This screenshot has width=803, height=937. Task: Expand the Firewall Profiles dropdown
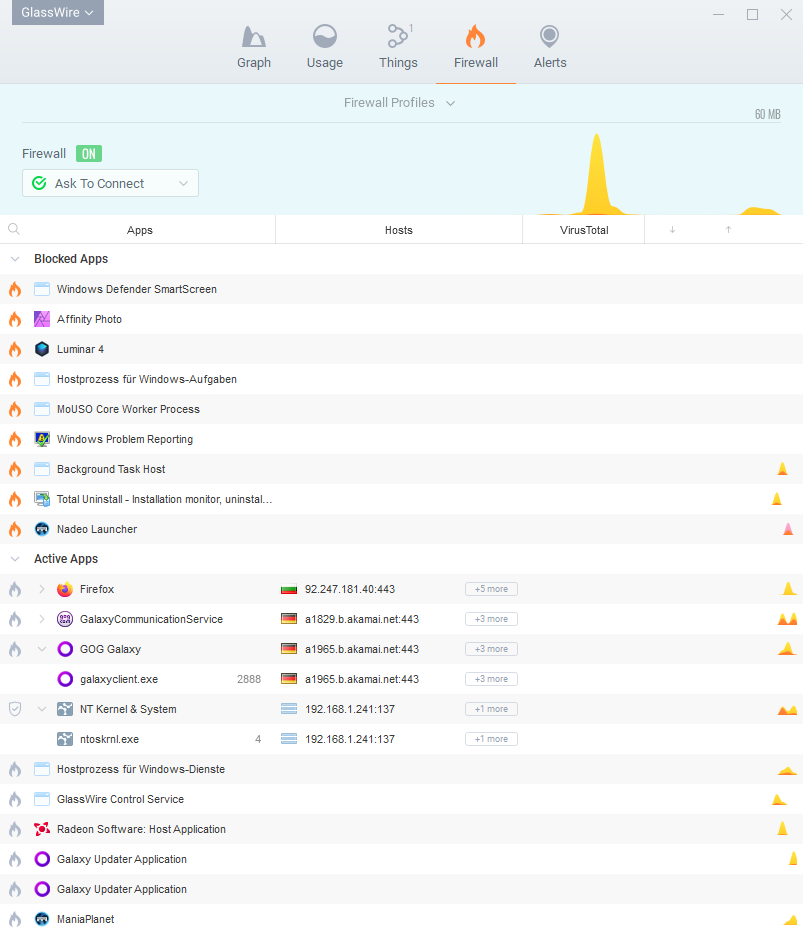[399, 103]
